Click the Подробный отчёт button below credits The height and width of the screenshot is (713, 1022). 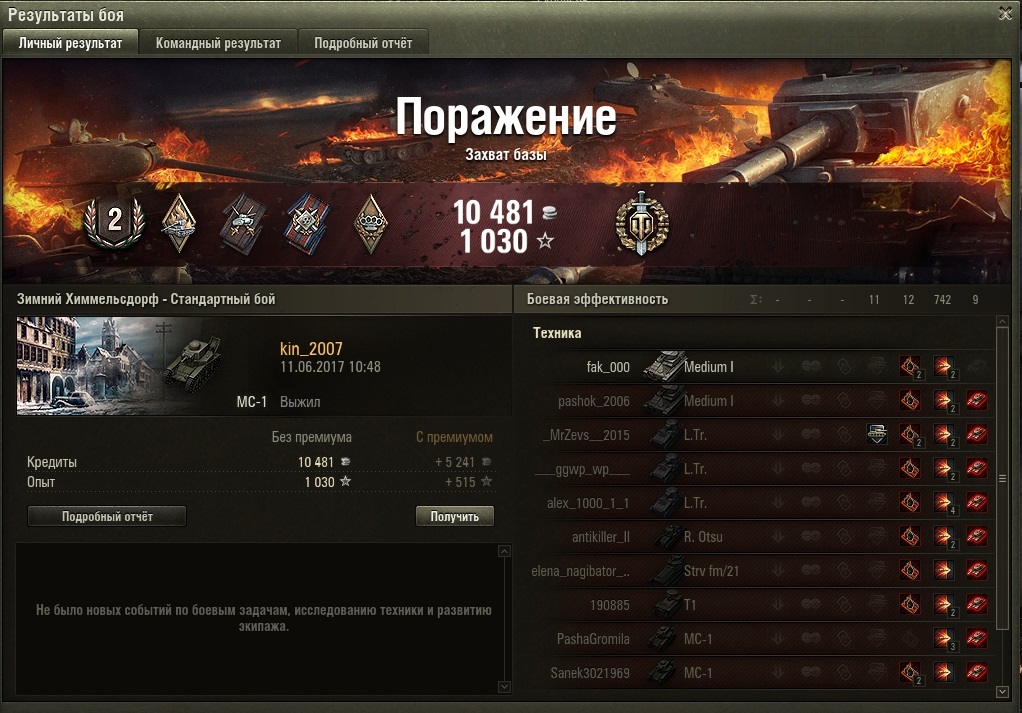pyautogui.click(x=107, y=516)
